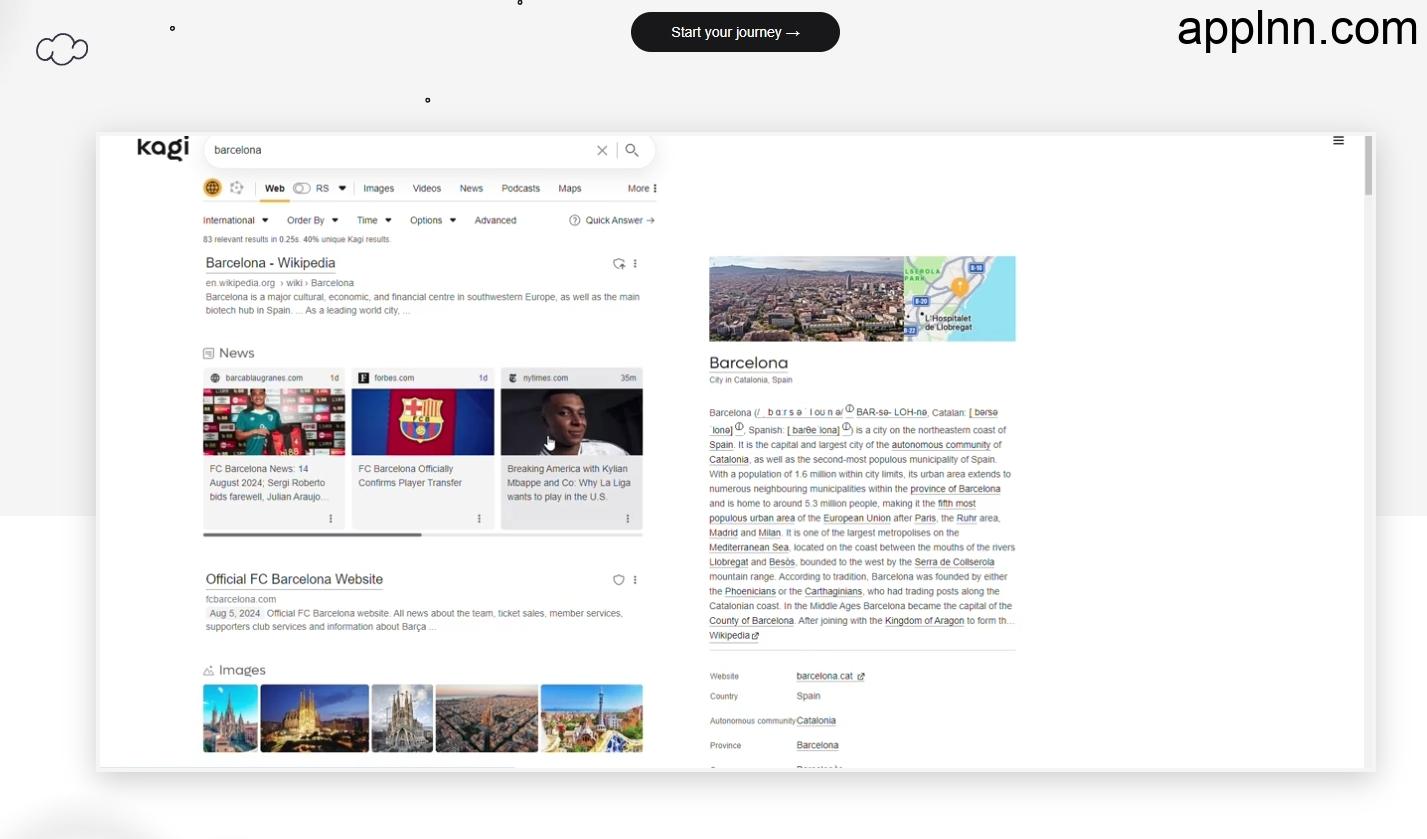Screen dimensions: 1427x839
Task: Open the Barcelona - Wikipedia result
Action: point(270,263)
